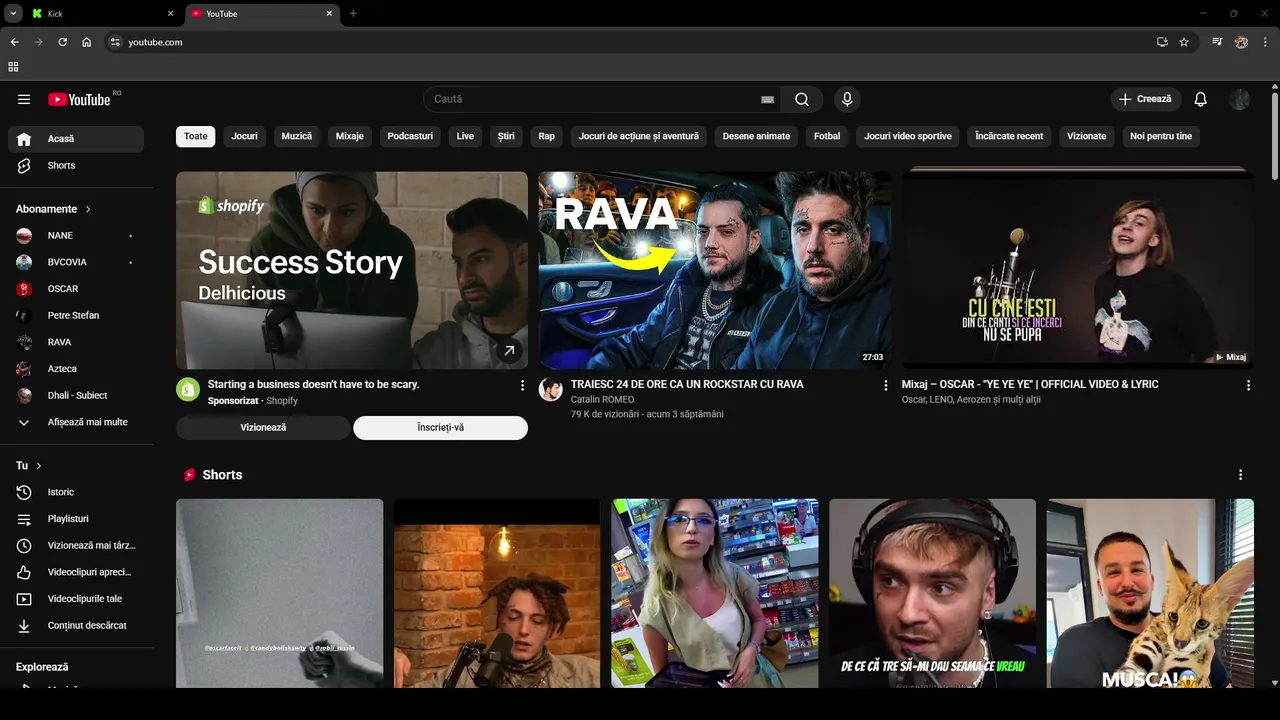The height and width of the screenshot is (720, 1280).
Task: Select the Desene animate filter chip
Action: [x=756, y=136]
